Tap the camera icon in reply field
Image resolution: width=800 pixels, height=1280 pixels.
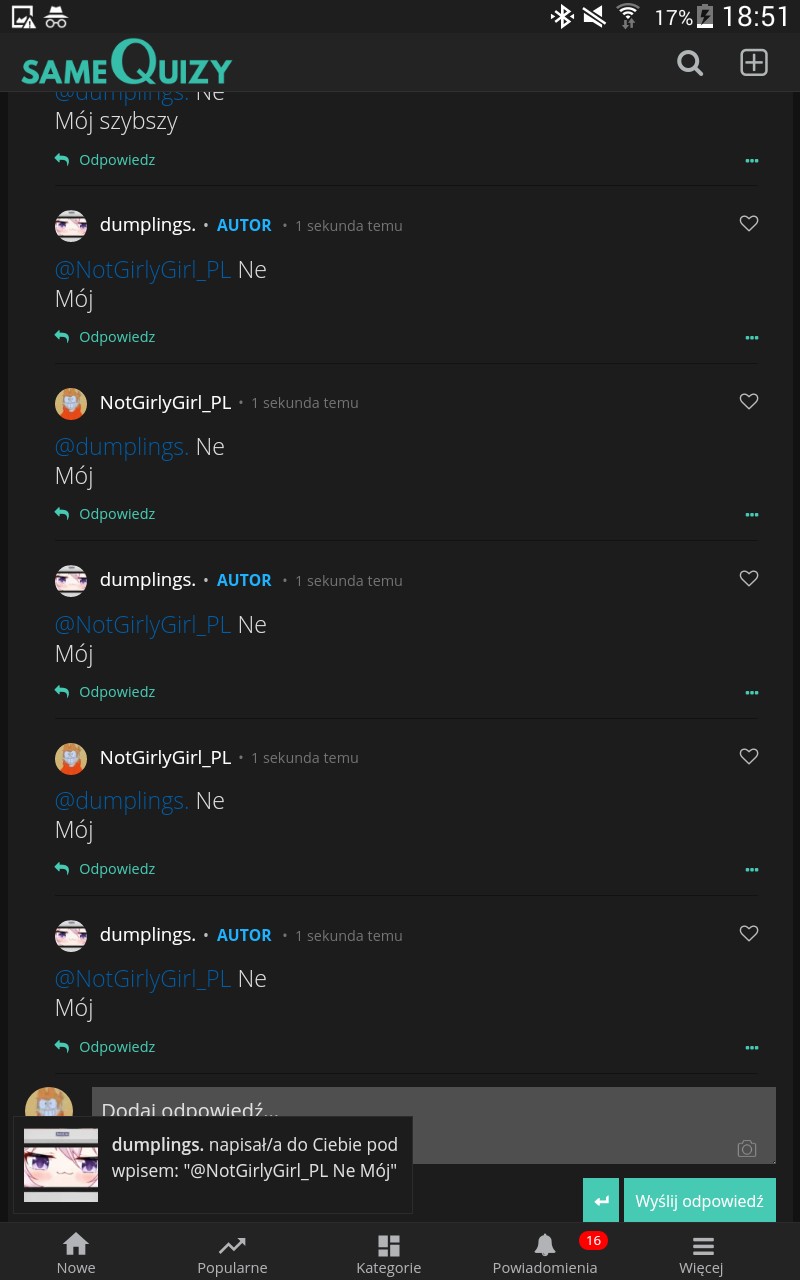pos(746,1149)
